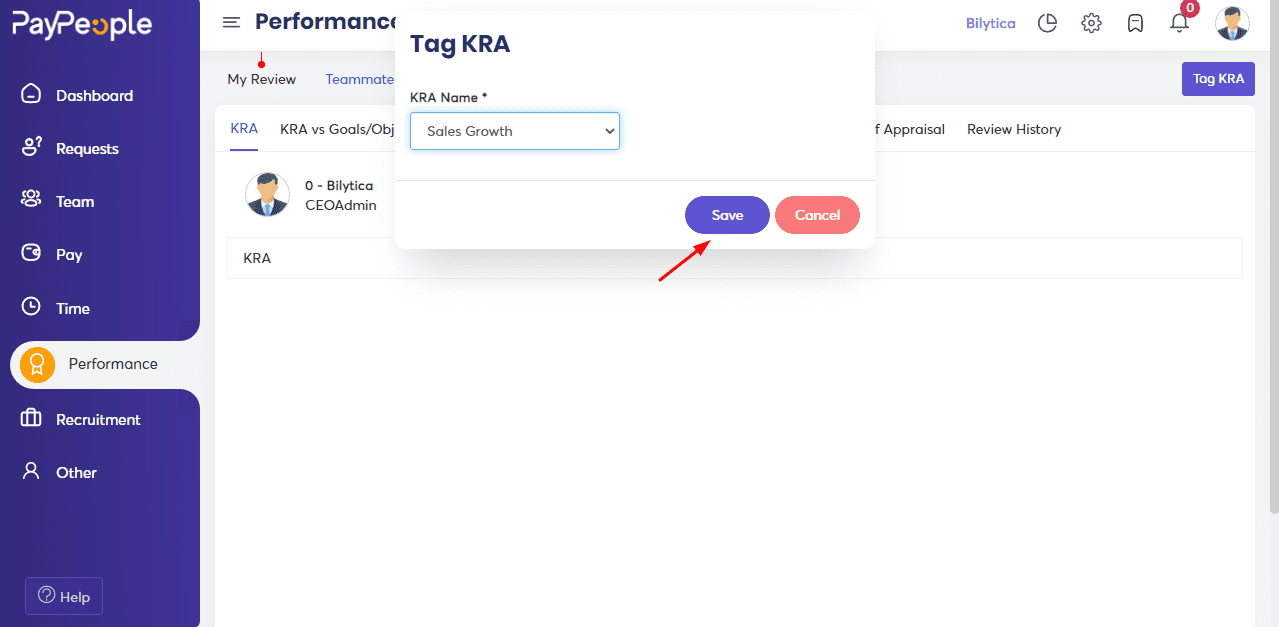Image resolution: width=1279 pixels, height=627 pixels.
Task: Click the Time clock icon in sidebar
Action: [x=31, y=307]
